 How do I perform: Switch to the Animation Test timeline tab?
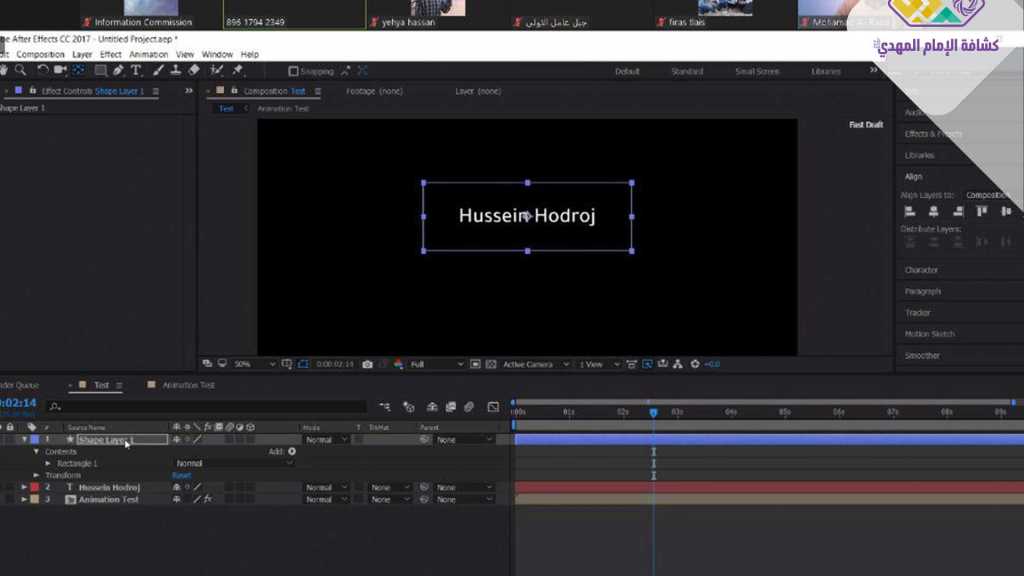(188, 385)
